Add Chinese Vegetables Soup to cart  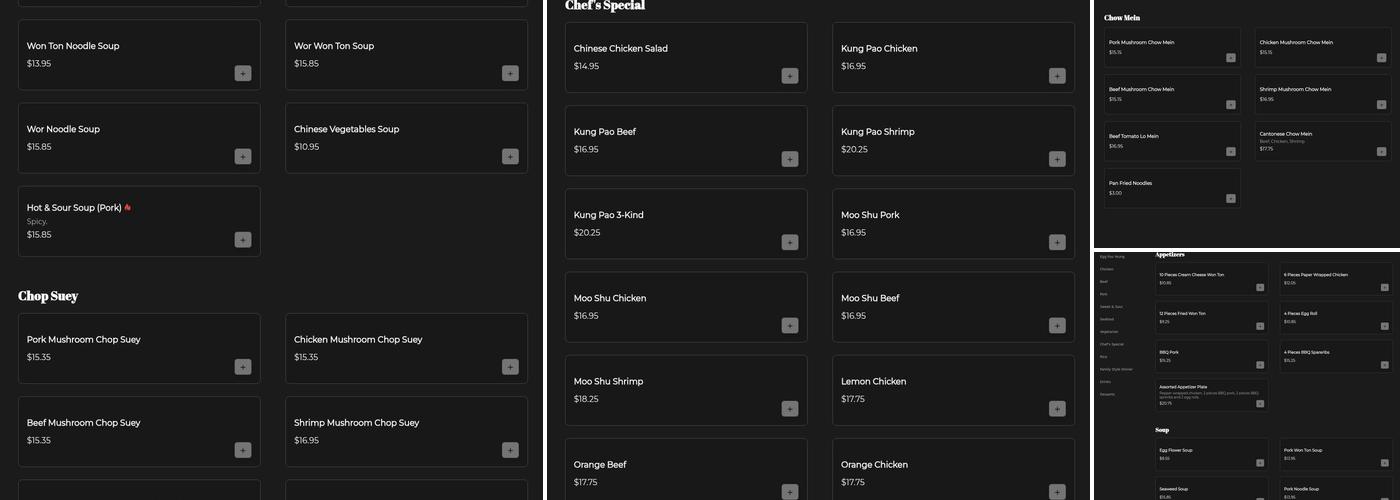pos(510,156)
